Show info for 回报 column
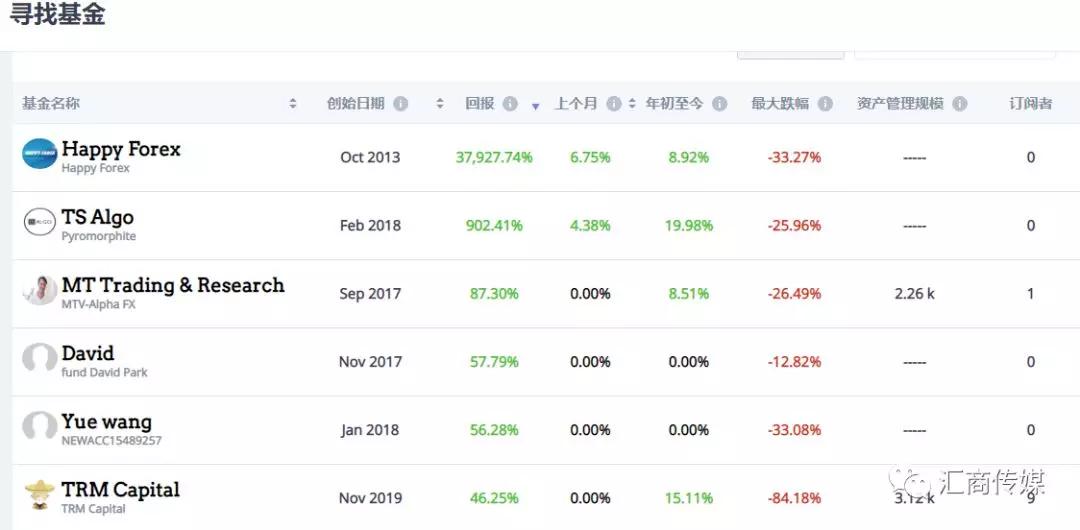The width and height of the screenshot is (1080, 530). [510, 103]
